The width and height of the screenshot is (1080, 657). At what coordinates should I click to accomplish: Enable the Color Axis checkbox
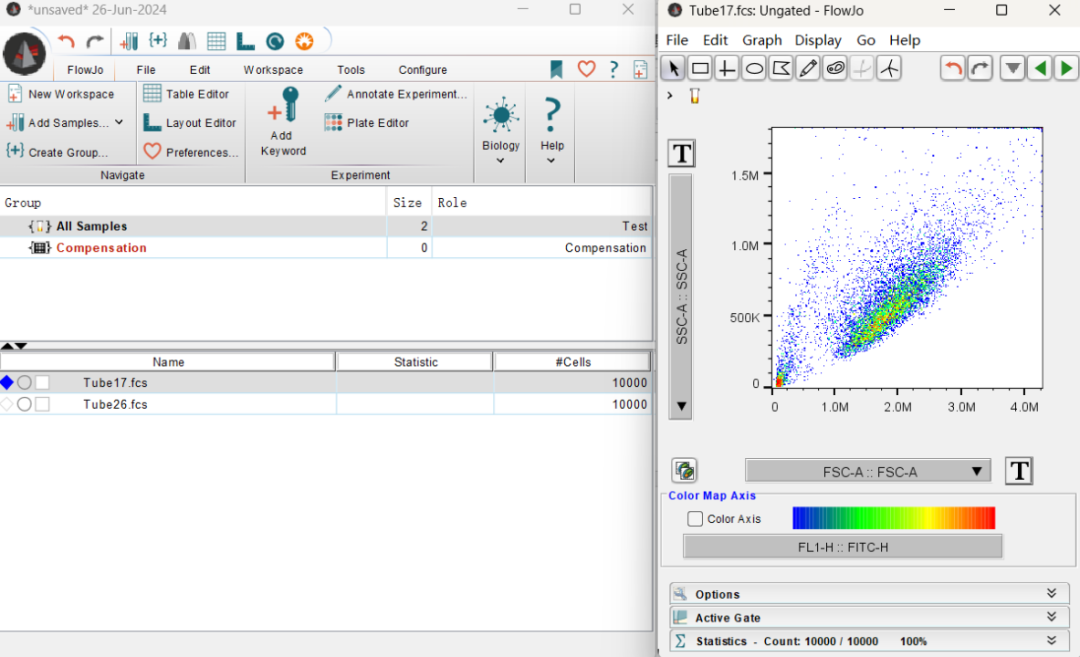coord(695,519)
